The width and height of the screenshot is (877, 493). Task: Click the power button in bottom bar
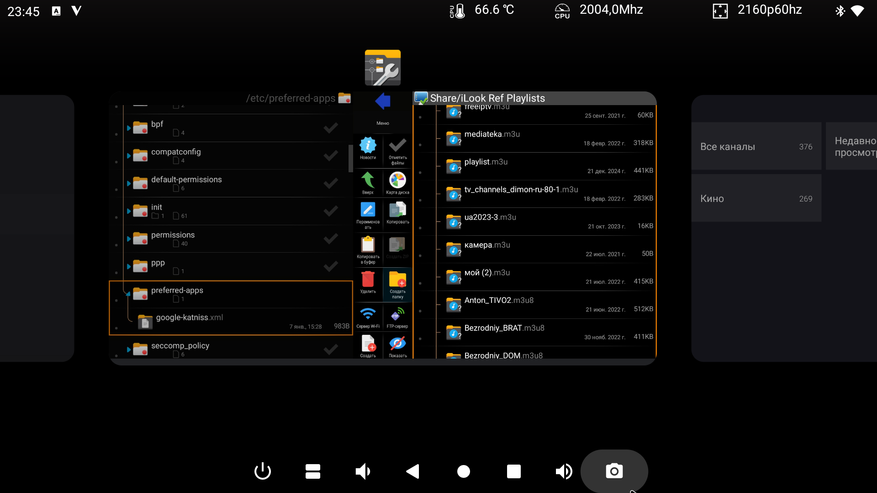tap(262, 471)
